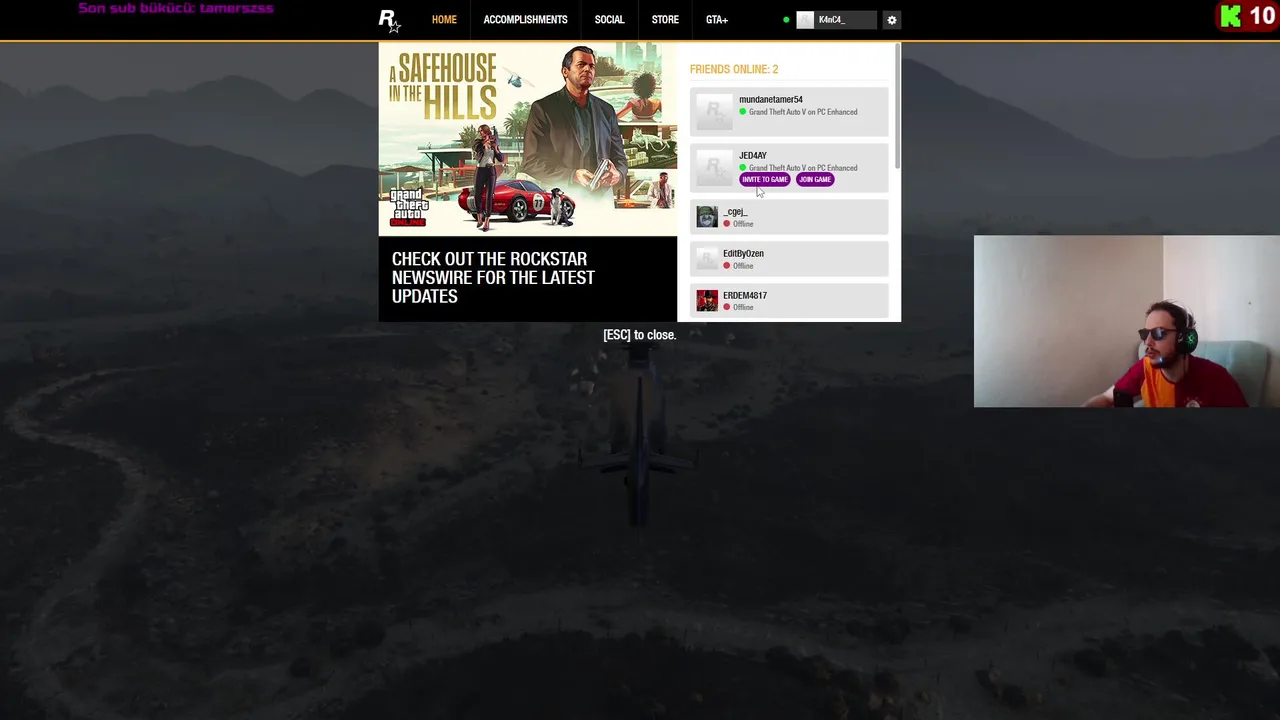
Task: Open the GTA+ tab
Action: click(x=717, y=20)
